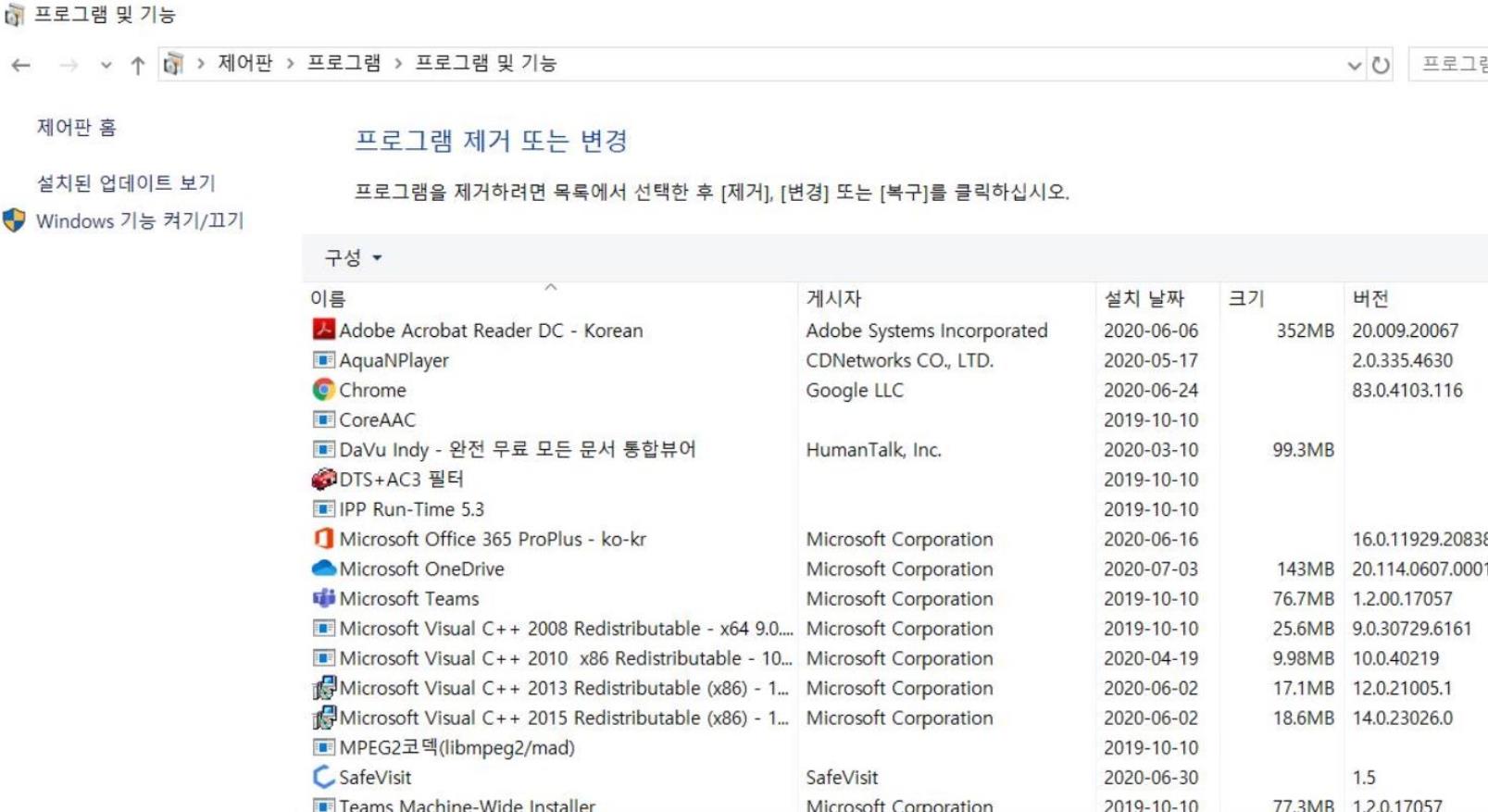Click the control panel icon in address bar
The width and height of the screenshot is (1488, 812).
tap(173, 64)
